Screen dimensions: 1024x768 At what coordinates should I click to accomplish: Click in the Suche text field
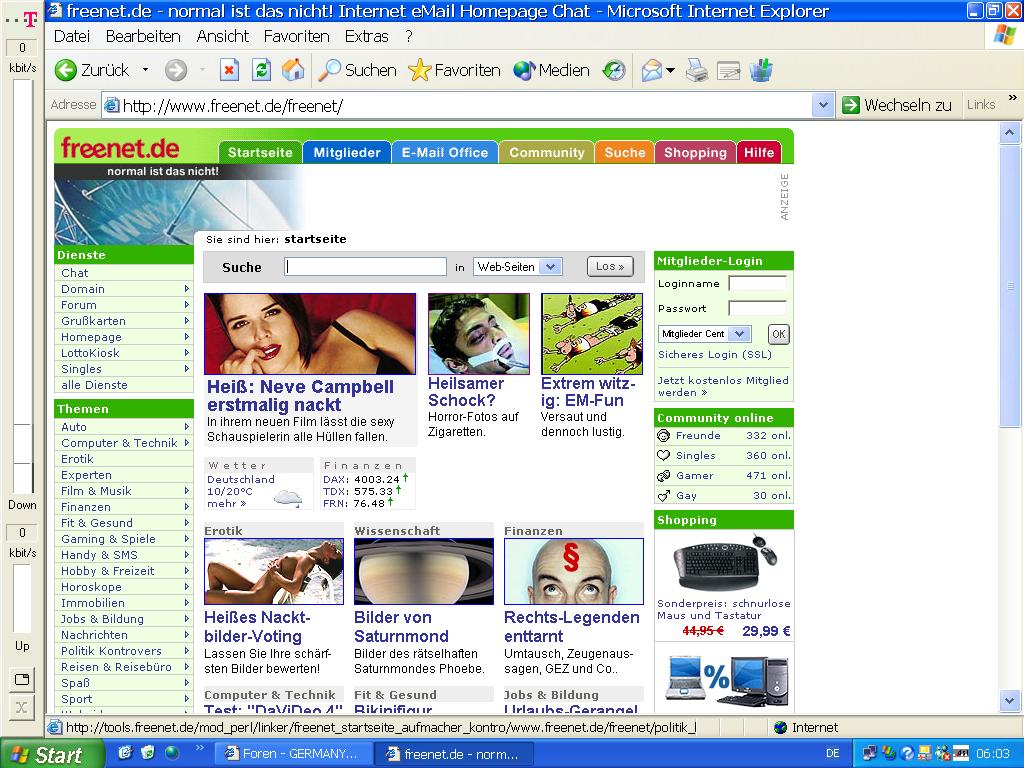tap(366, 266)
